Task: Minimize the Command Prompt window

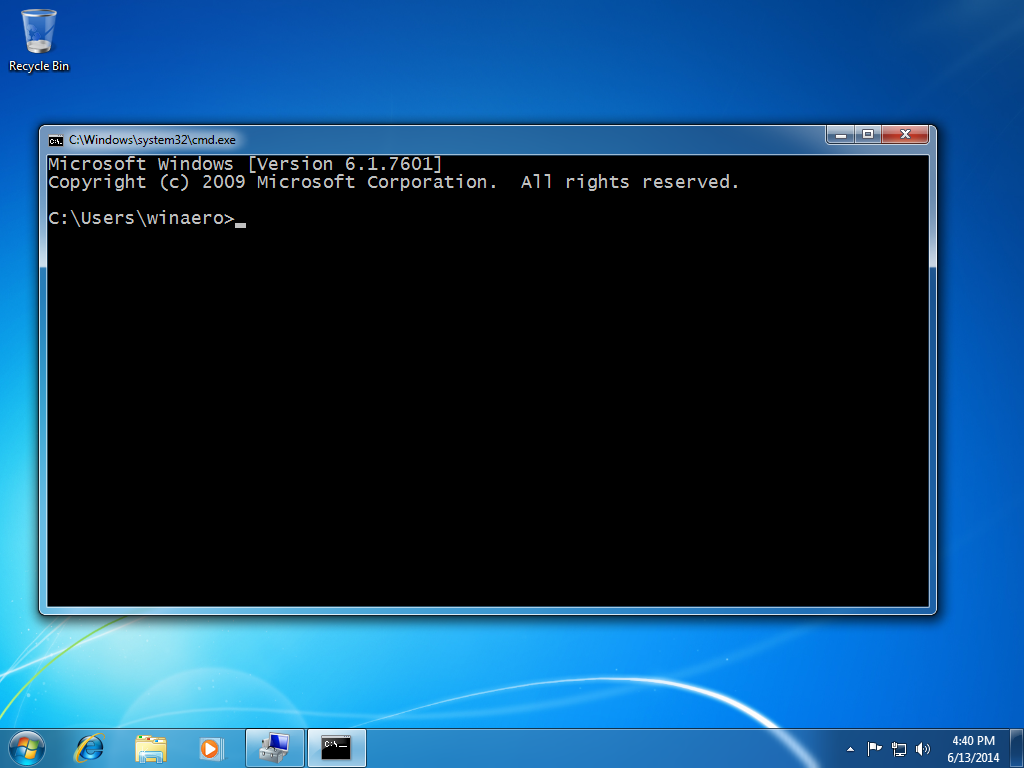Action: tap(840, 134)
